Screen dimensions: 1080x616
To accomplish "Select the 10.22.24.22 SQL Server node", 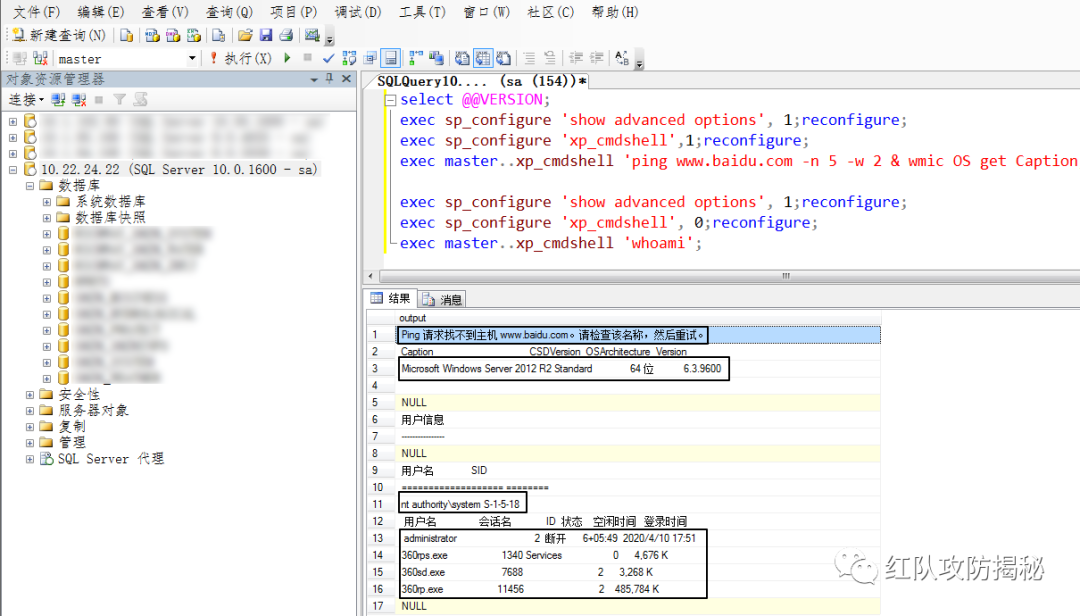I will click(x=179, y=170).
